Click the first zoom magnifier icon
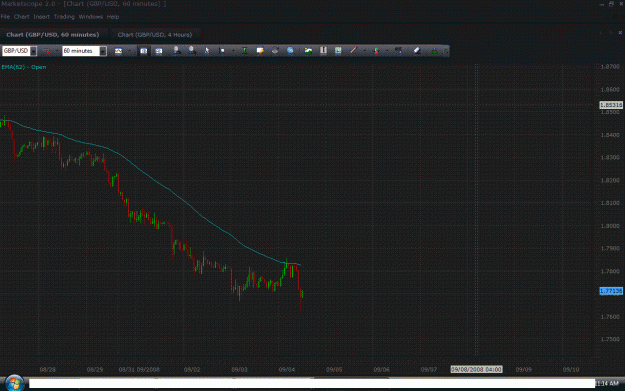Image resolution: width=625 pixels, height=391 pixels. (x=177, y=51)
